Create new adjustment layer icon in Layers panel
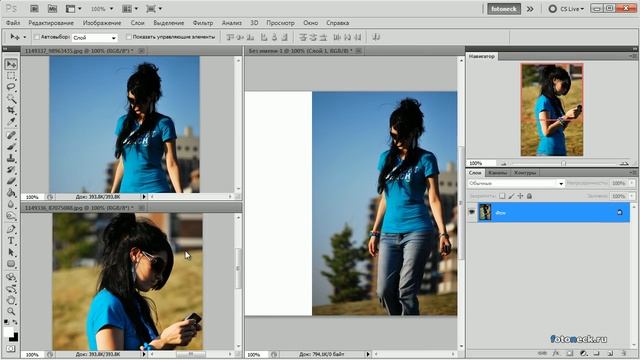The image size is (640, 360). (583, 353)
